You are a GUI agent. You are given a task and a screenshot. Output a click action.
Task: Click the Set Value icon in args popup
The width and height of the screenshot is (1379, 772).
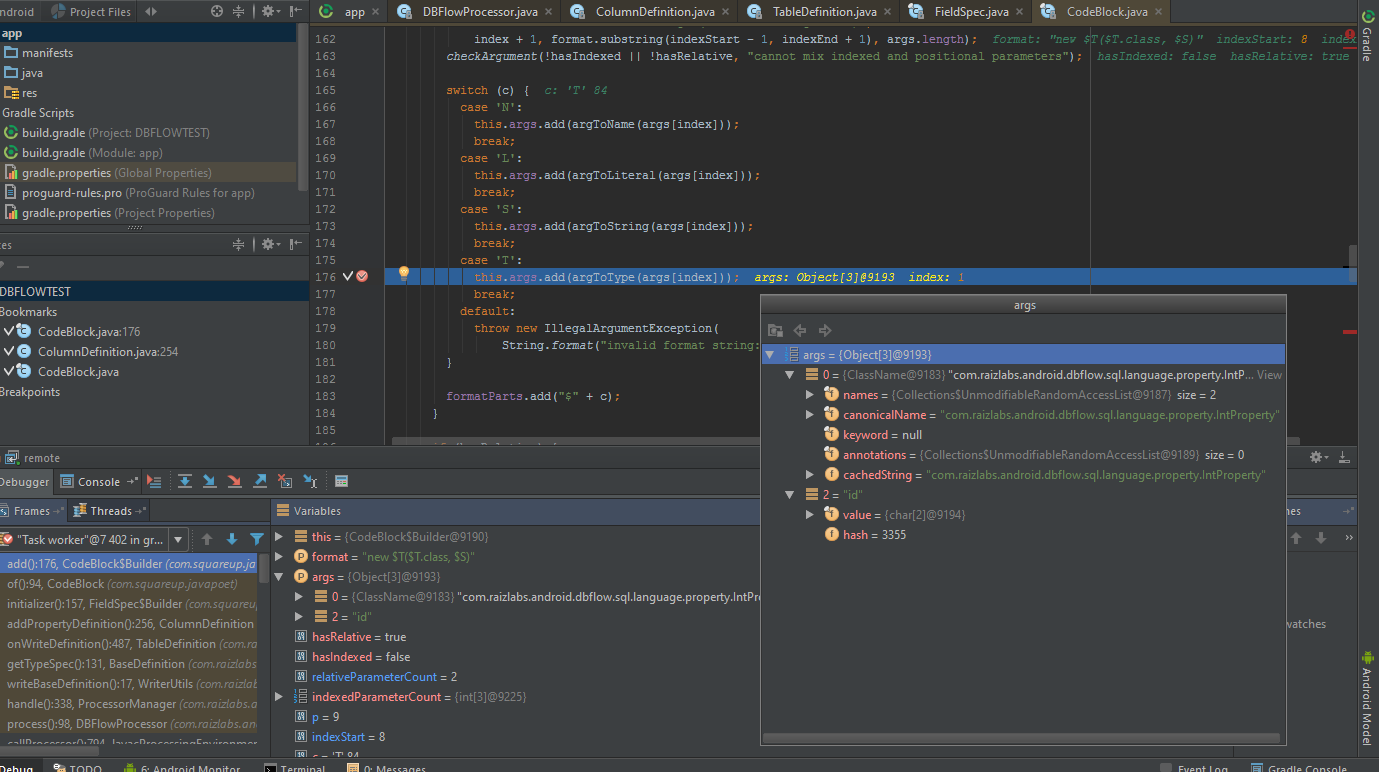pos(775,330)
